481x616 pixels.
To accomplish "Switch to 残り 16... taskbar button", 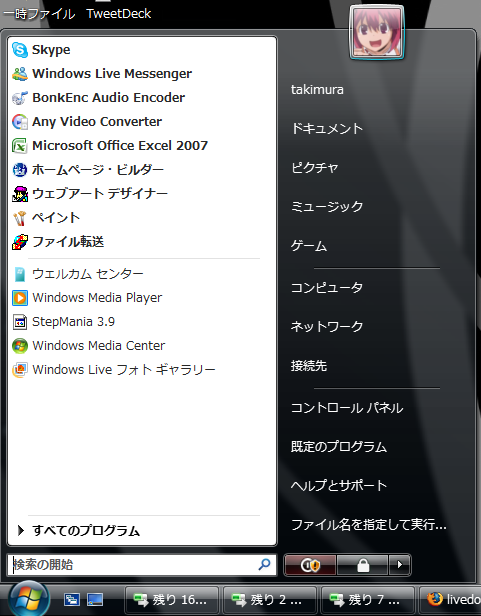I will [171, 600].
